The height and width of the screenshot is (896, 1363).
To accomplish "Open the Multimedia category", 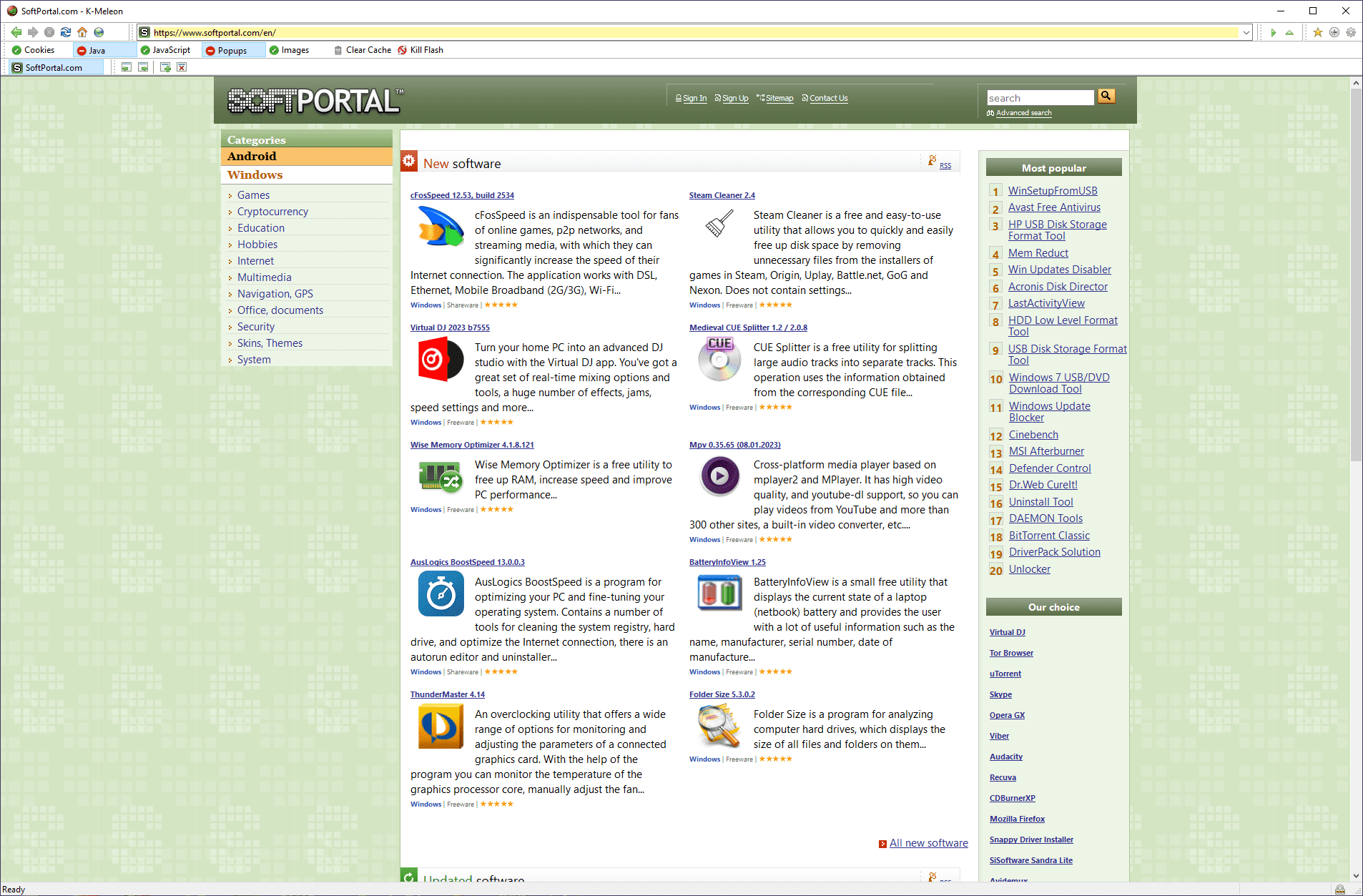I will pos(264,277).
